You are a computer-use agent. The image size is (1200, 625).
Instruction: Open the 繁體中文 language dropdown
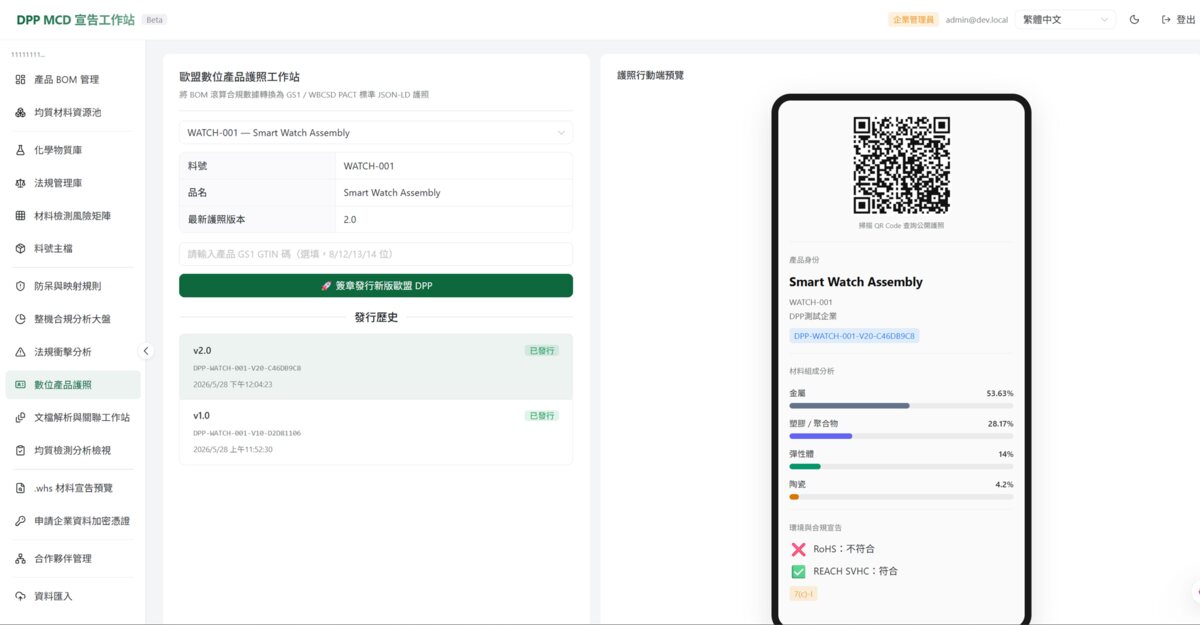[x=1065, y=19]
